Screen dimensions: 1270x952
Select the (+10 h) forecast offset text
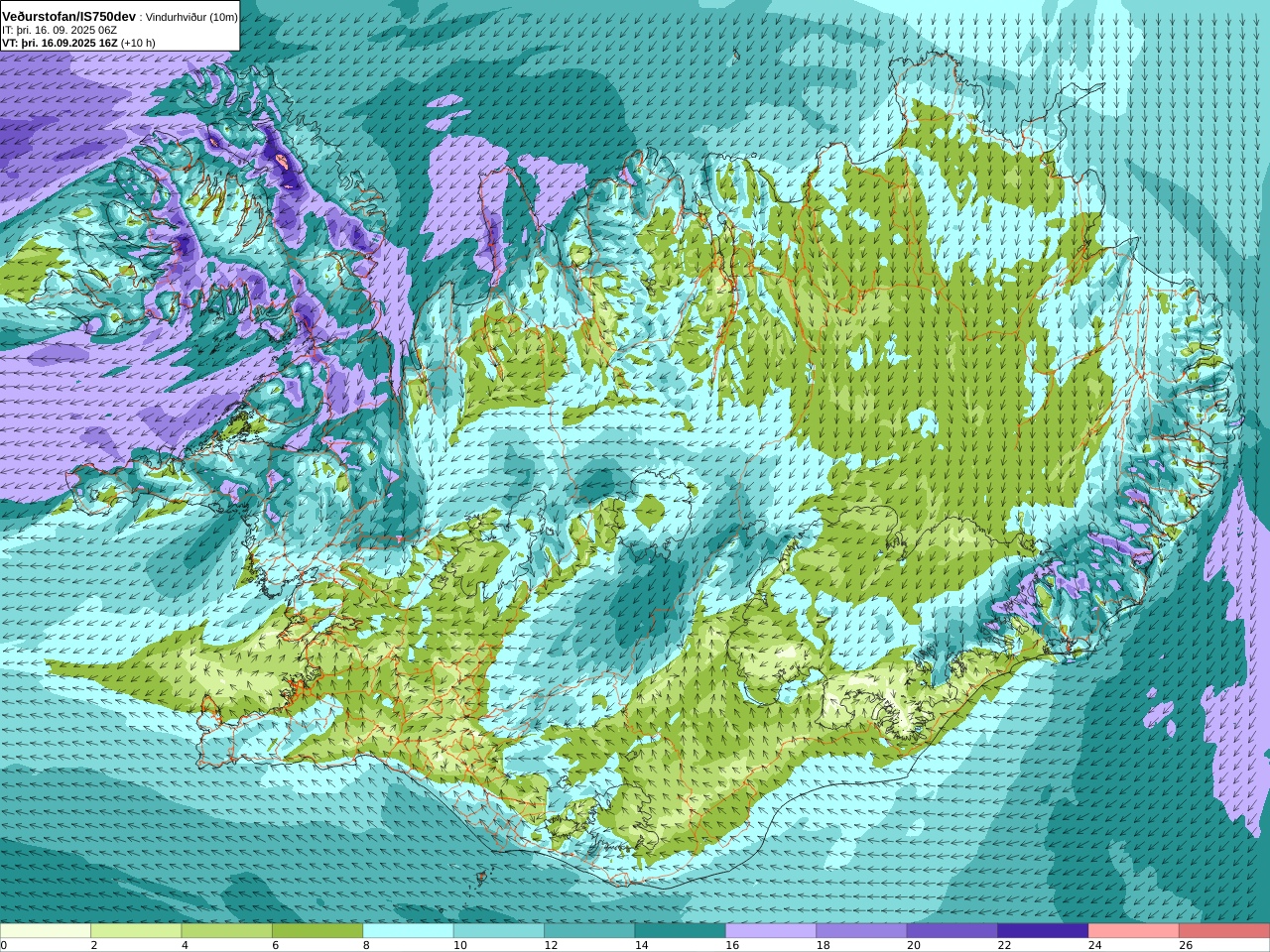click(x=138, y=43)
